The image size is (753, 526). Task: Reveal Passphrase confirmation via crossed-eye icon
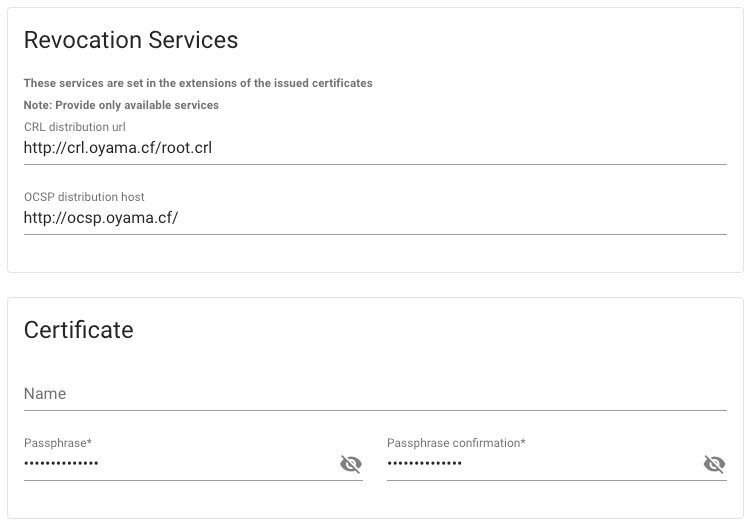715,464
